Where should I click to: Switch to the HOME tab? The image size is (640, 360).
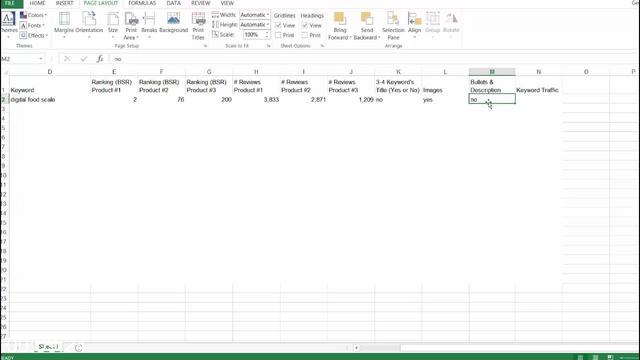click(37, 3)
